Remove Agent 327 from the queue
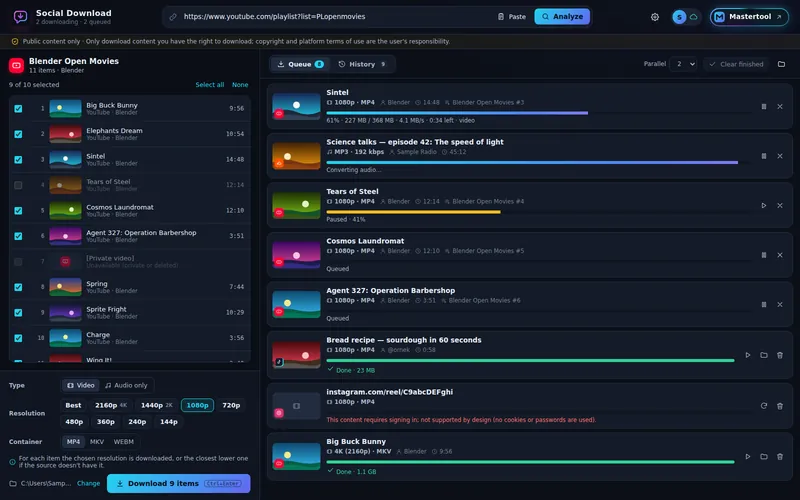800x500 pixels. [x=780, y=305]
